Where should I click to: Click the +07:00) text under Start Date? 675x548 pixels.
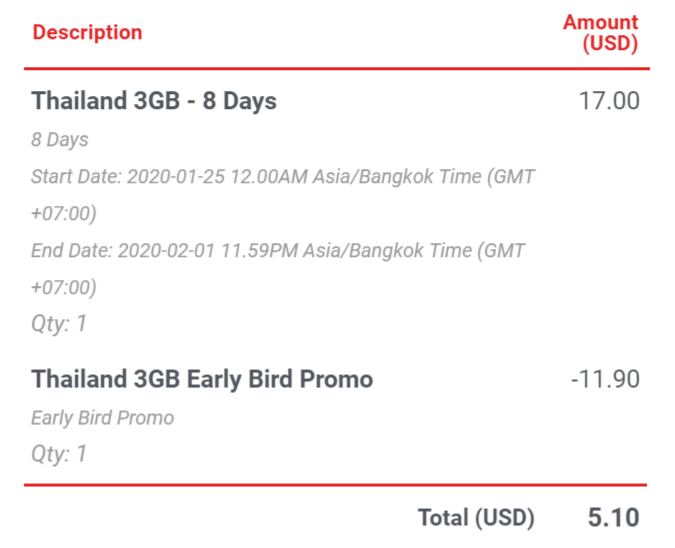[64, 214]
